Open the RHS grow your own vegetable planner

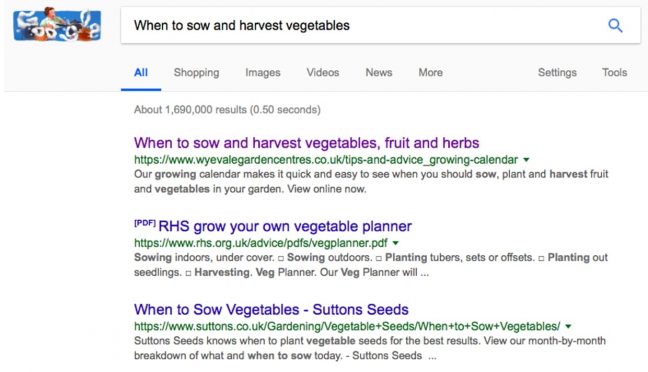click(285, 227)
